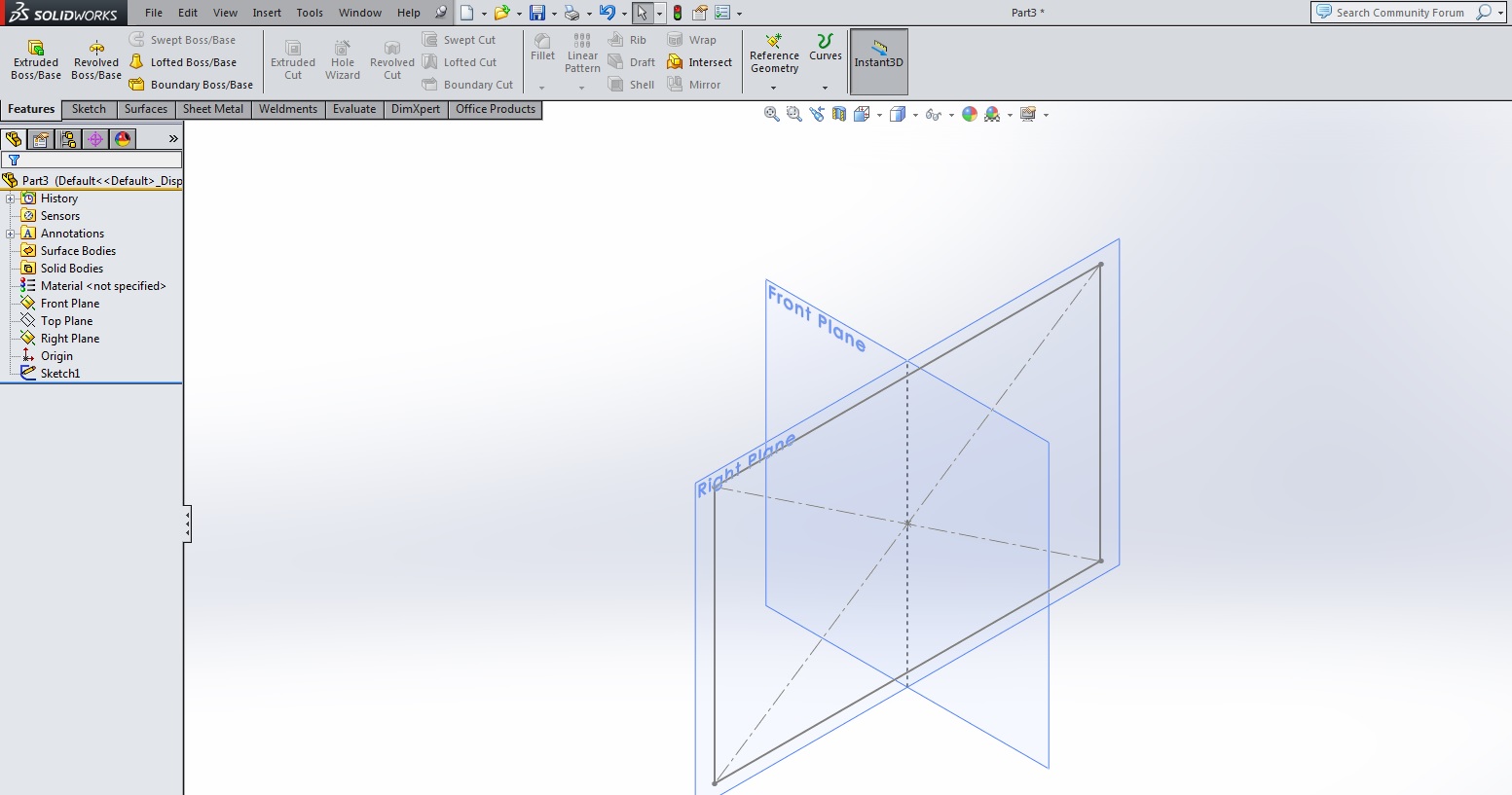The width and height of the screenshot is (1512, 795).
Task: Click the Zoom to Fit magnifier icon
Action: pos(771,115)
